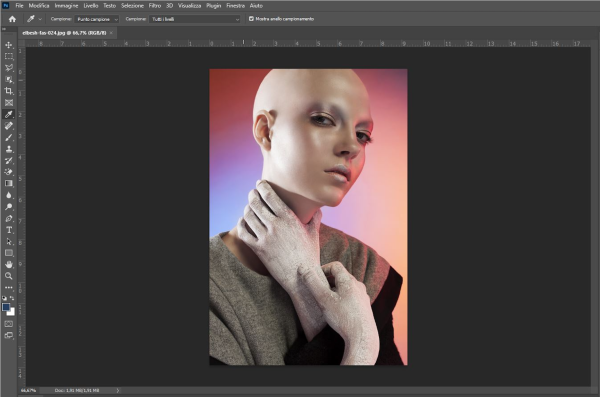Open the Plugin menu

tap(214, 6)
